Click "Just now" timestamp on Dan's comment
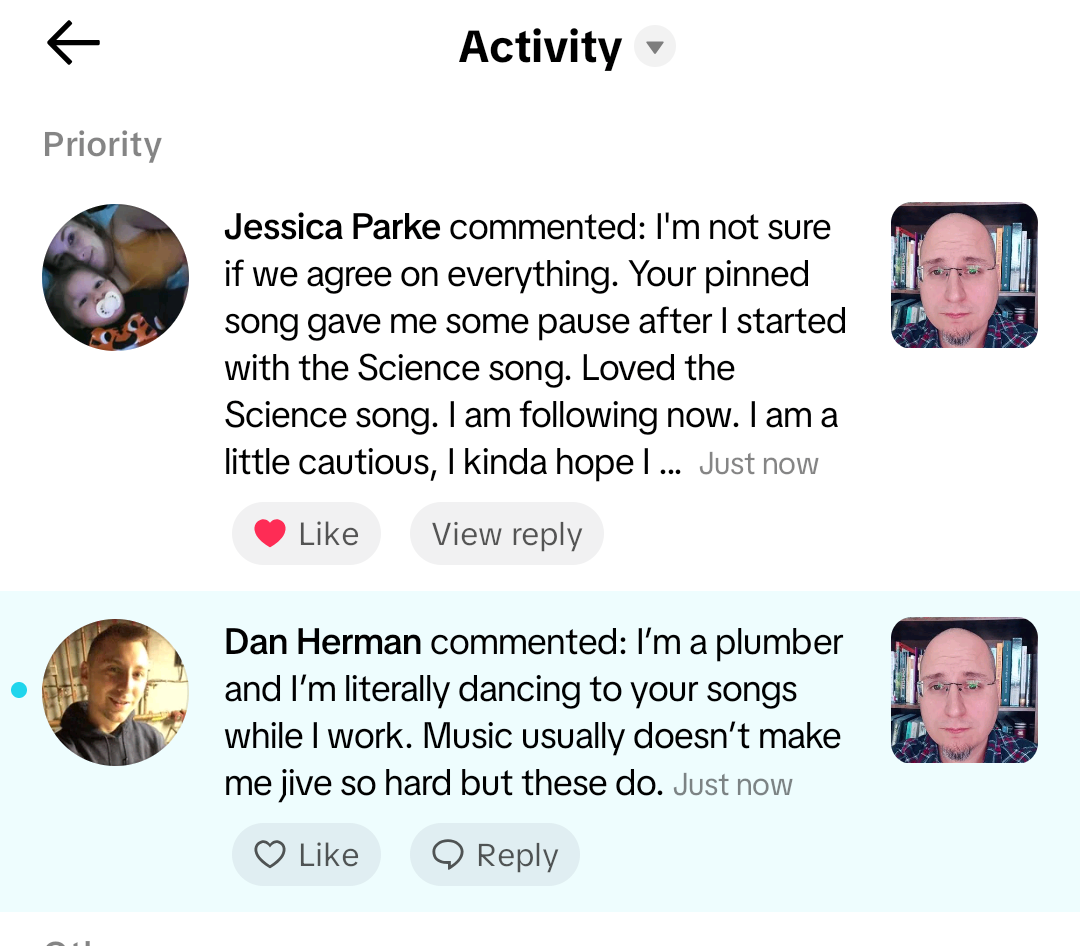The width and height of the screenshot is (1080, 946). (732, 785)
